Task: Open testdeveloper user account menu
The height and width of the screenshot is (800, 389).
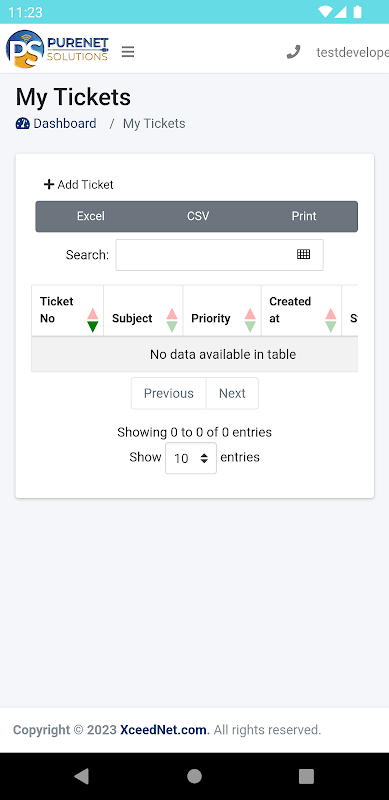Action: [352, 52]
